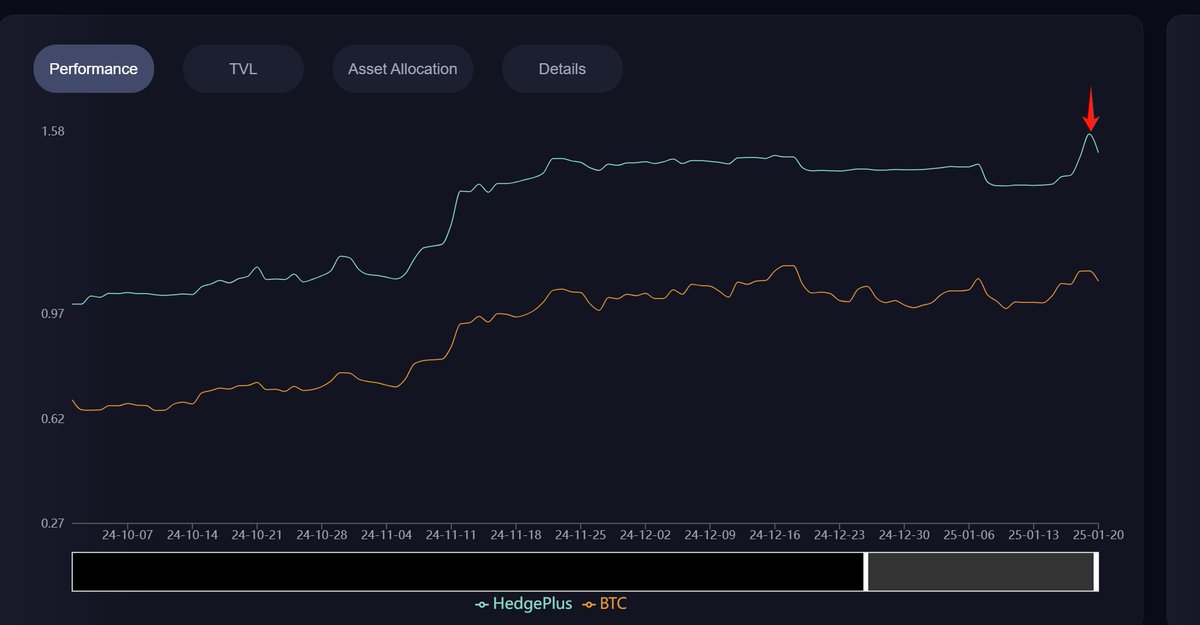
Task: Switch to the TVL tab
Action: click(242, 68)
